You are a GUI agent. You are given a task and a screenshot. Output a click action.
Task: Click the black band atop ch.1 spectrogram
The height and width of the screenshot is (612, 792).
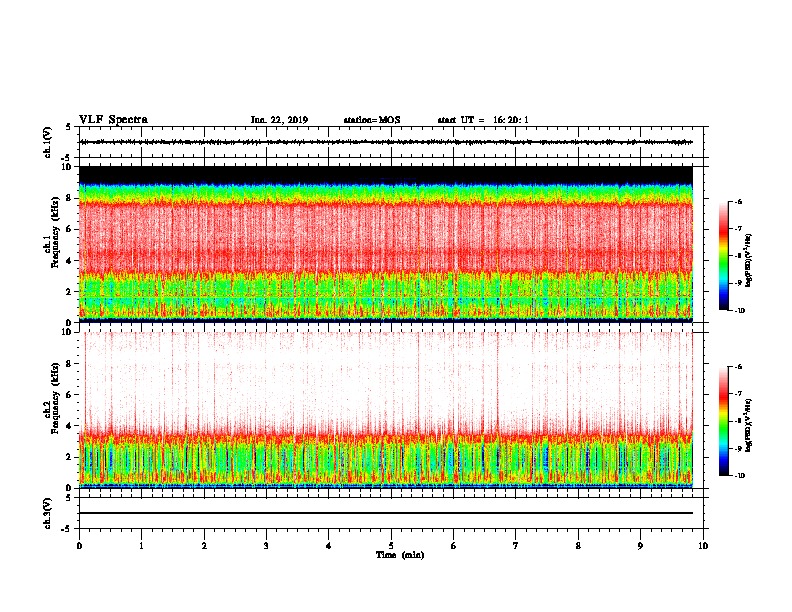coord(386,175)
